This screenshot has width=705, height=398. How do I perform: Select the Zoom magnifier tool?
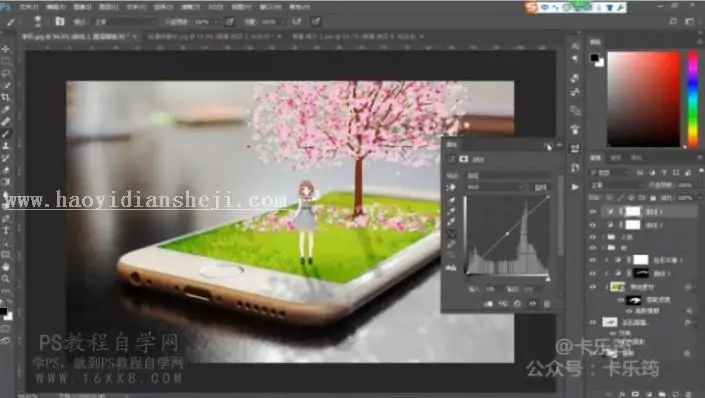pos(6,279)
